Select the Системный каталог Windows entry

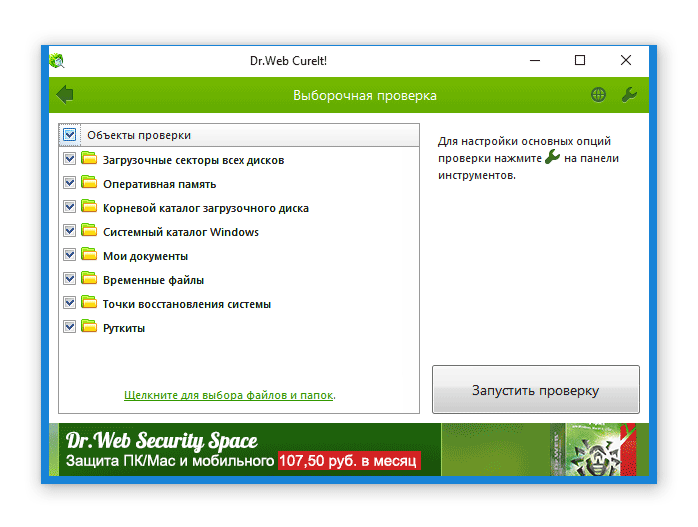(180, 232)
